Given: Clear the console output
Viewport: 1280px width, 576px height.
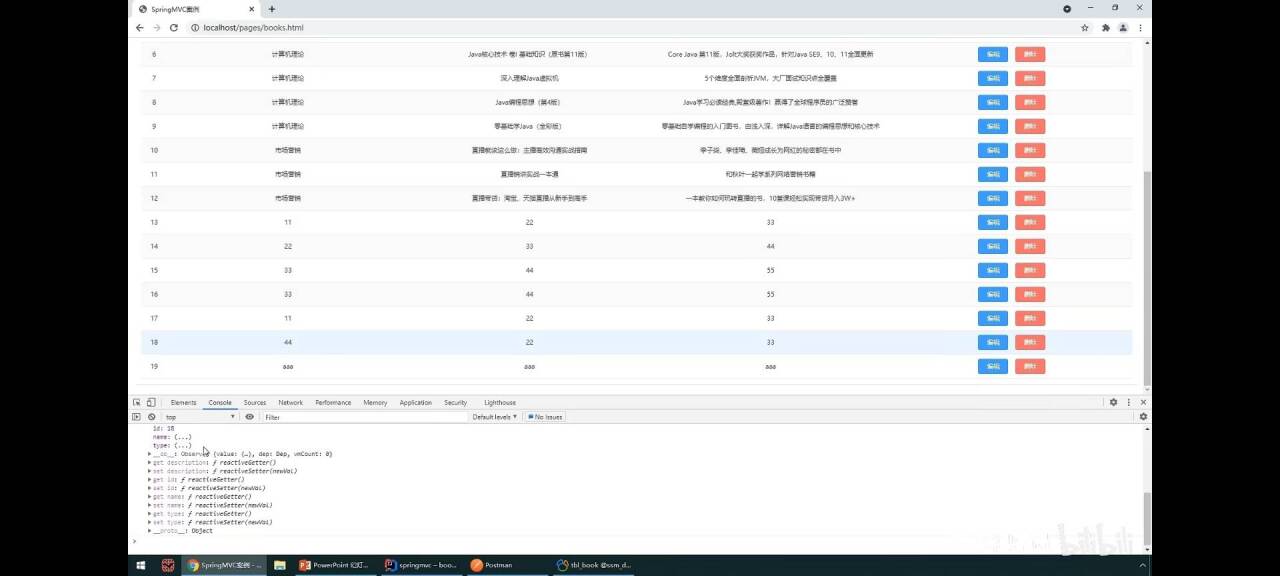Looking at the screenshot, I should click(x=151, y=417).
